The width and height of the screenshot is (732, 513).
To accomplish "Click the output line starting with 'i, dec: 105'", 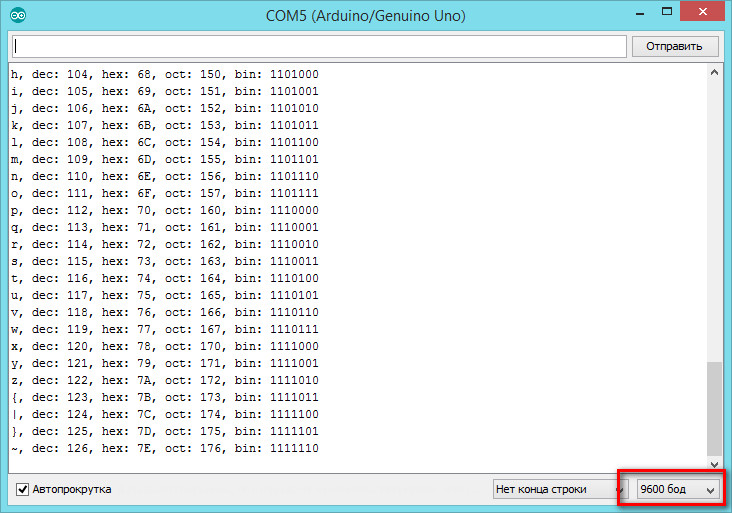I will point(165,91).
